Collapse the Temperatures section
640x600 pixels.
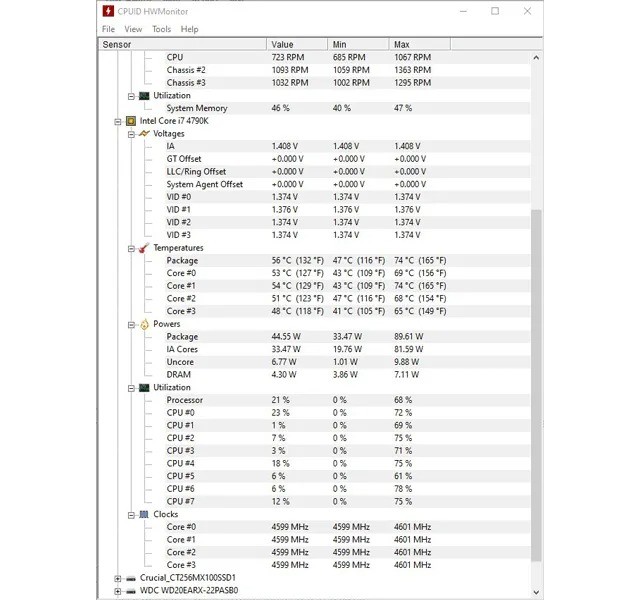(131, 249)
